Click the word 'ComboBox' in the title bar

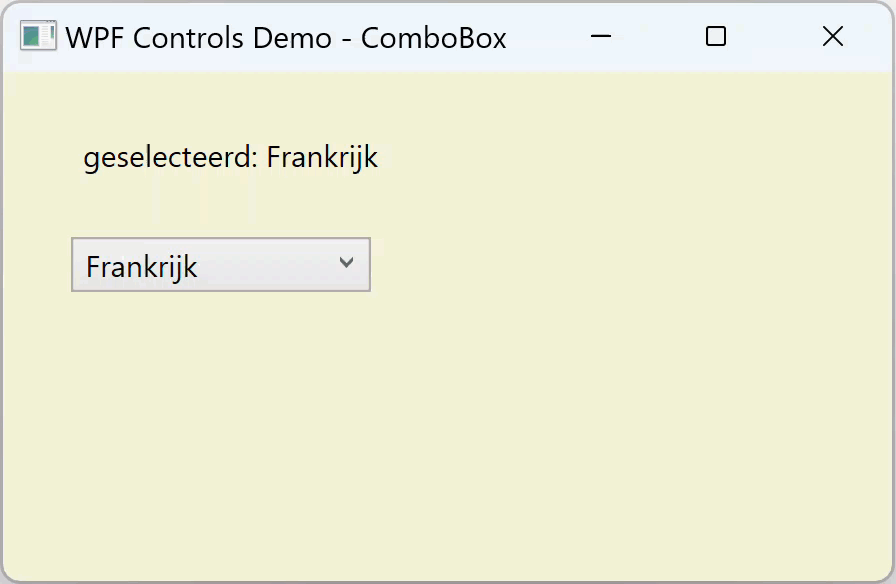433,38
